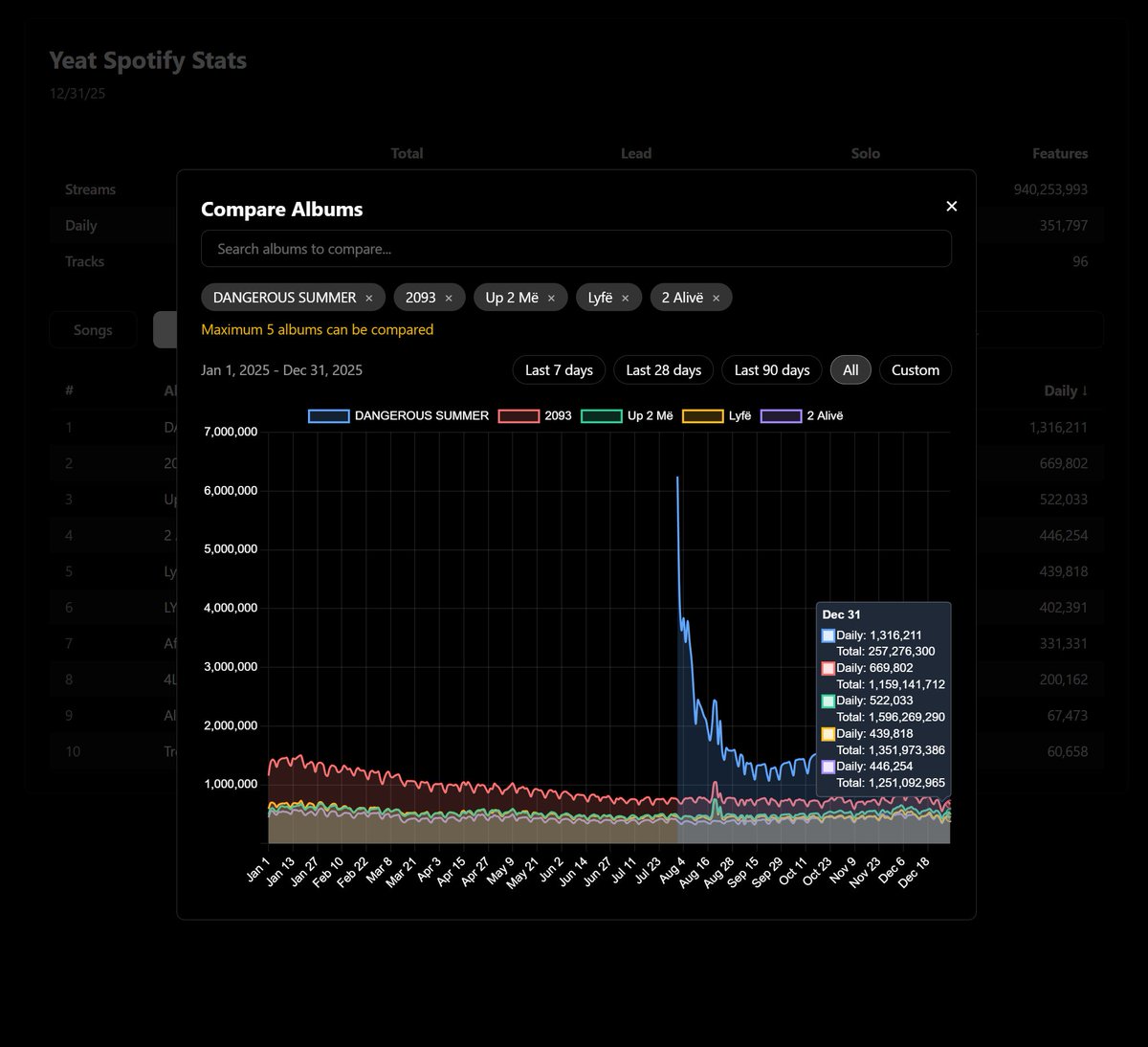Remove 2 Alivë chip using x
Viewport: 1148px width, 1047px height.
click(716, 299)
